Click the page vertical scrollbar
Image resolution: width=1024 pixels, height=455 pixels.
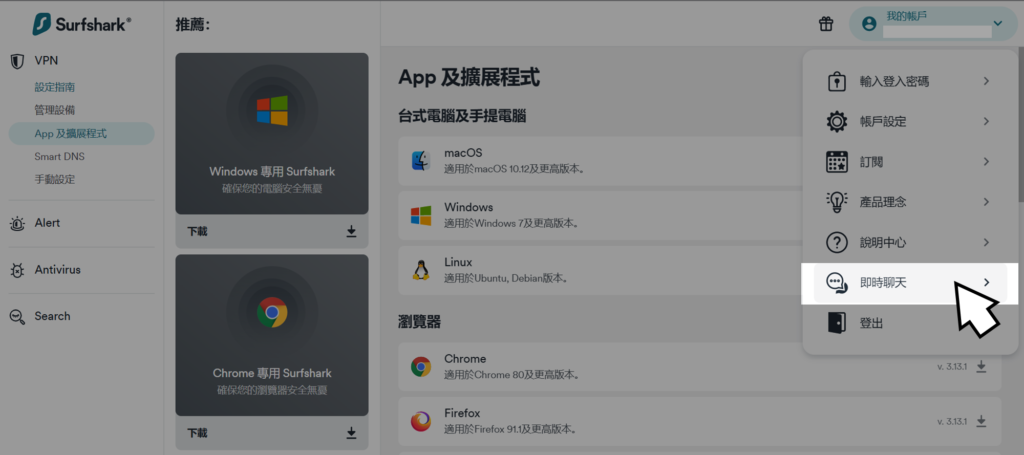pos(1020,124)
